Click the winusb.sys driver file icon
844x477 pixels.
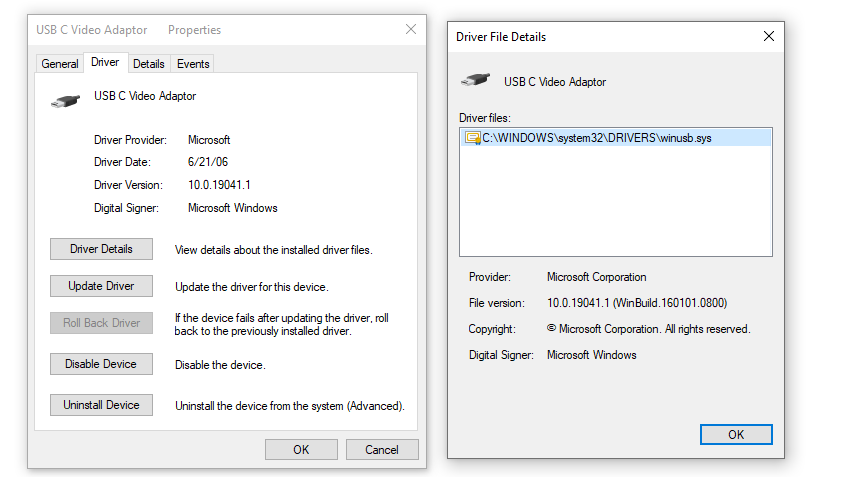[x=473, y=138]
